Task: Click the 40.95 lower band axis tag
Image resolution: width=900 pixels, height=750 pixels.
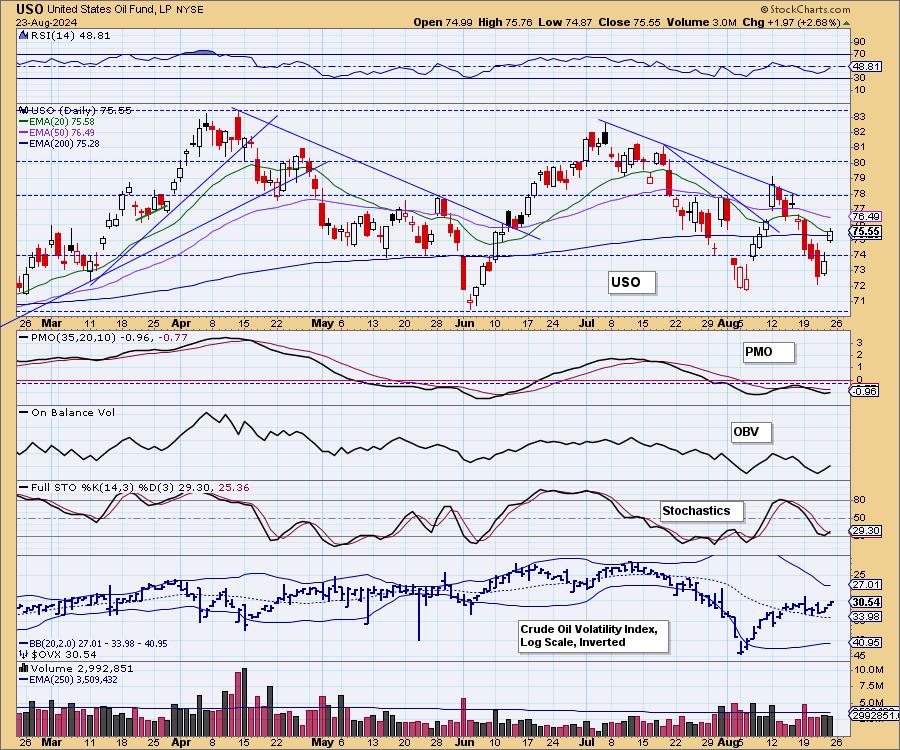Action: click(x=866, y=642)
